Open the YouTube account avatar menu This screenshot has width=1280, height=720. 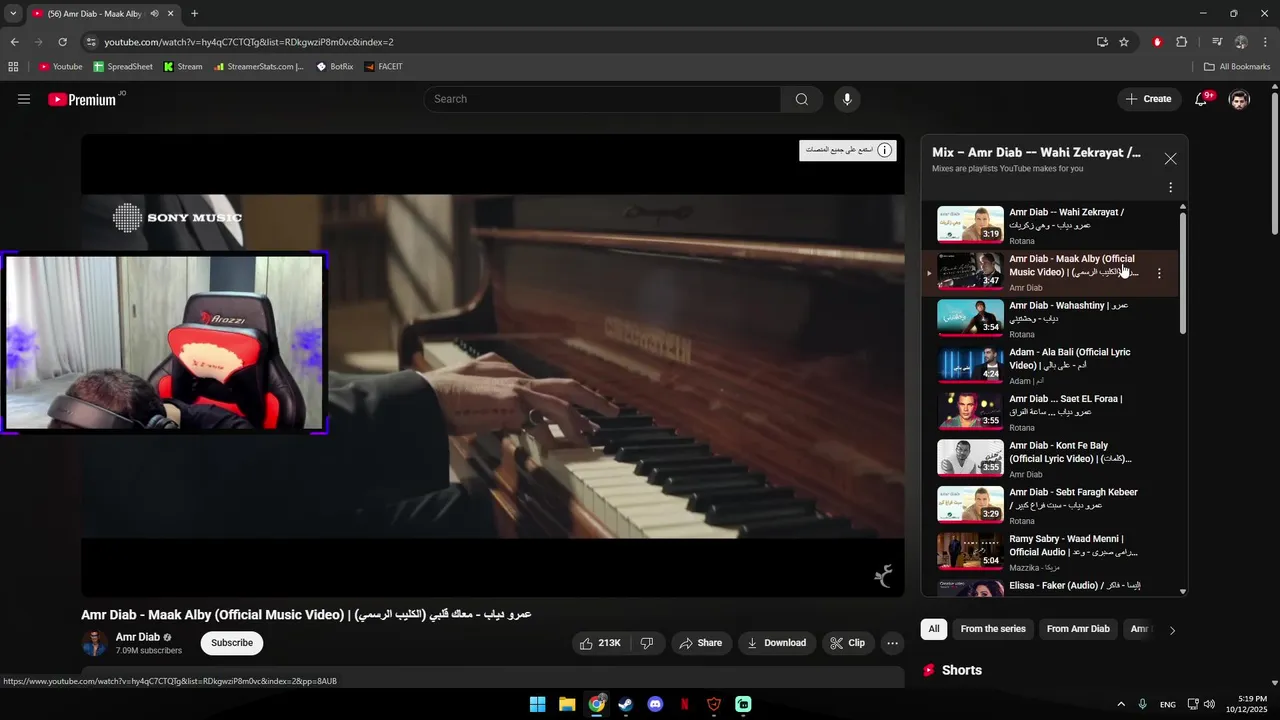tap(1239, 99)
